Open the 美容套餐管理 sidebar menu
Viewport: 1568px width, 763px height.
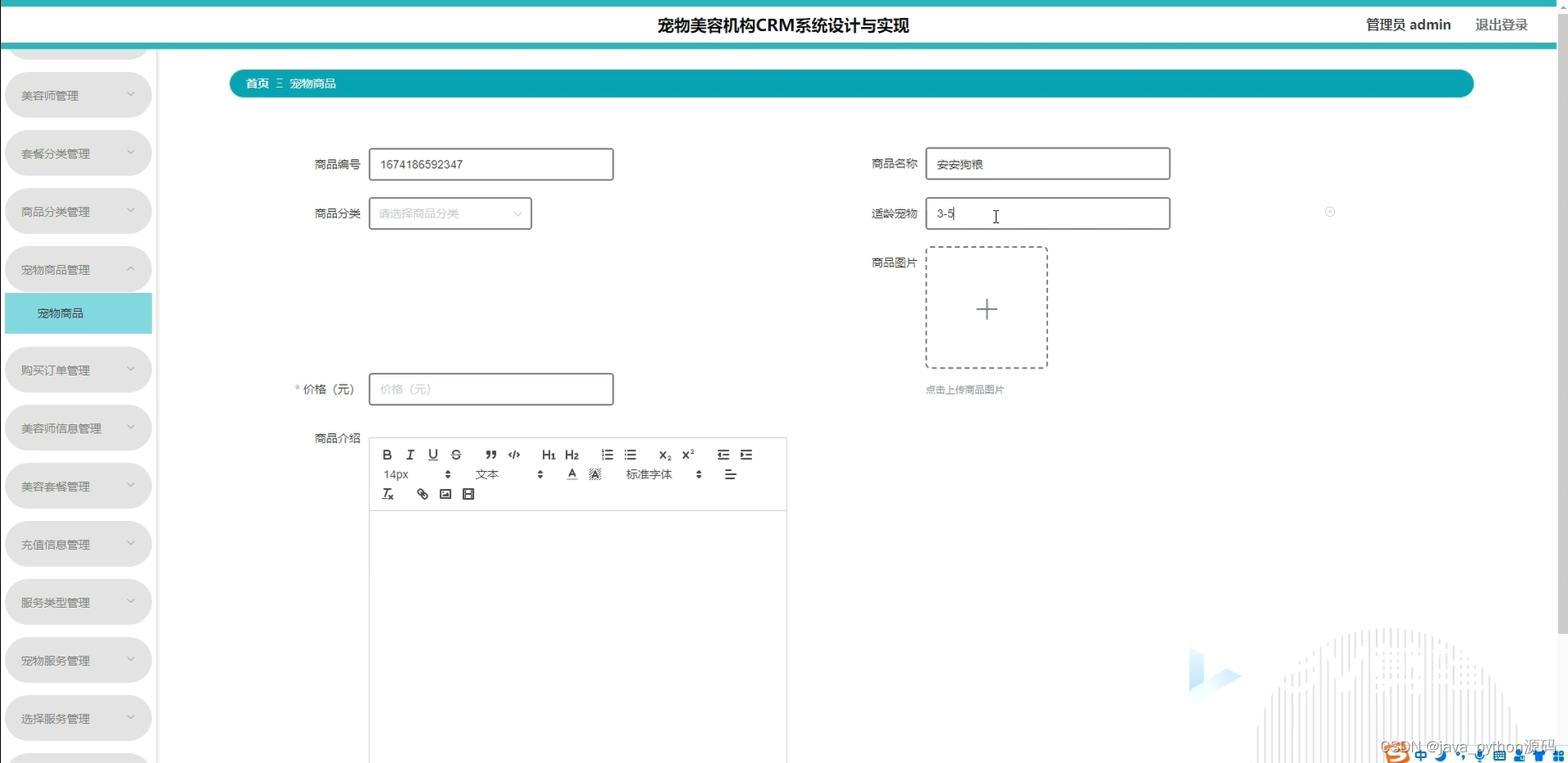tap(78, 487)
